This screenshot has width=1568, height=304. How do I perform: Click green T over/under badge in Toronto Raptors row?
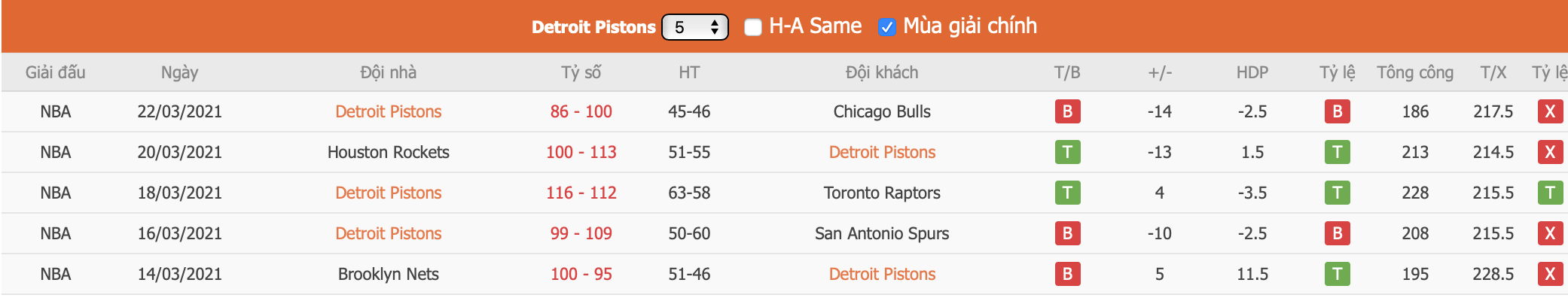coord(1549,193)
